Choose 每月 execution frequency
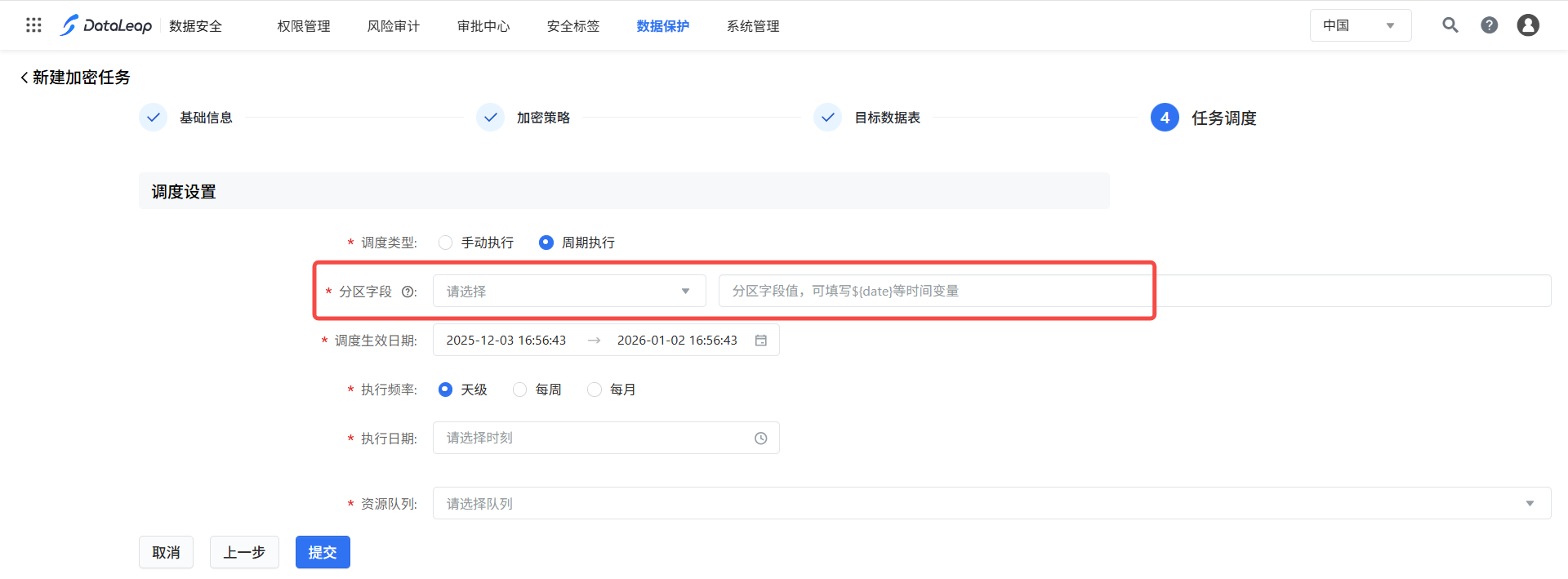Screen dimensions: 1568x579 pyautogui.click(x=595, y=390)
